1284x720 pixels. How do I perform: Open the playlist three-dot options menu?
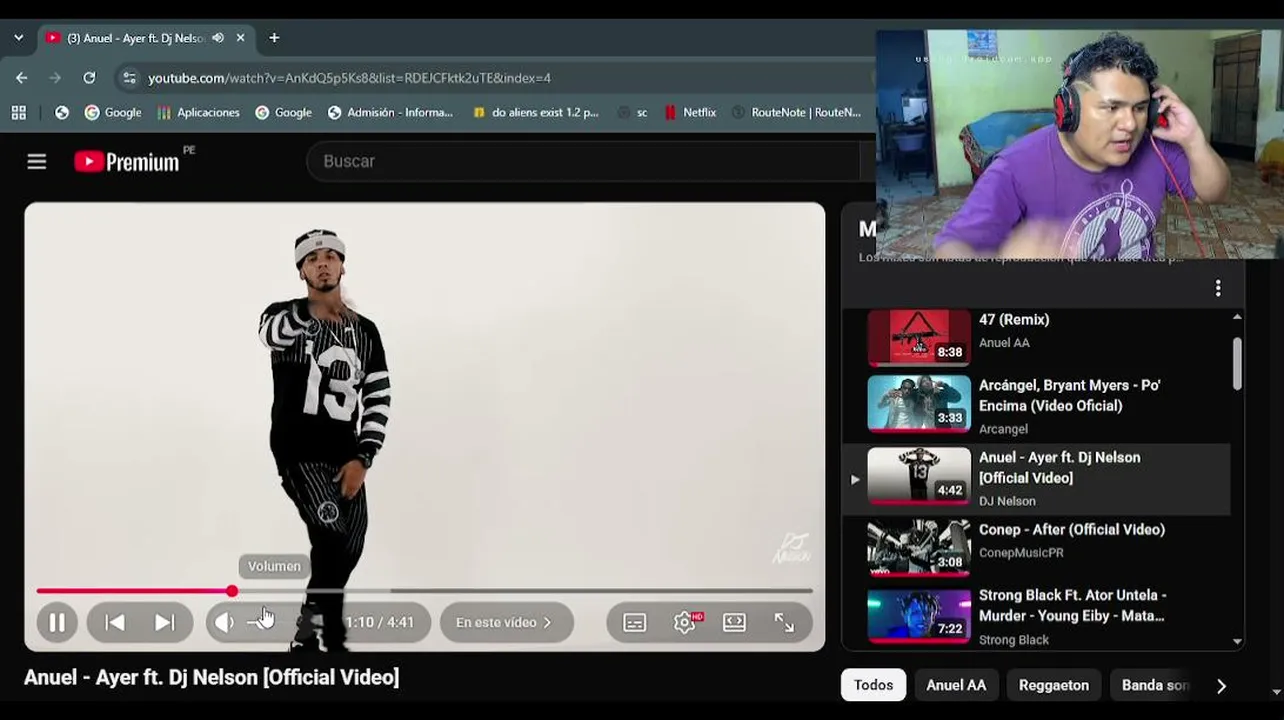(x=1218, y=288)
